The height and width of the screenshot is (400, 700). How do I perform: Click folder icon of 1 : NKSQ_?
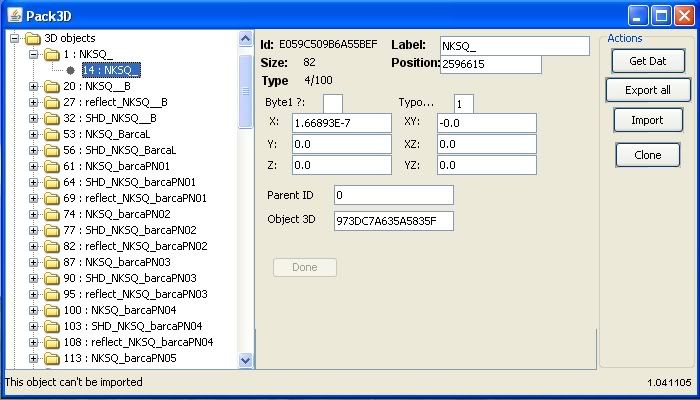tap(52, 54)
